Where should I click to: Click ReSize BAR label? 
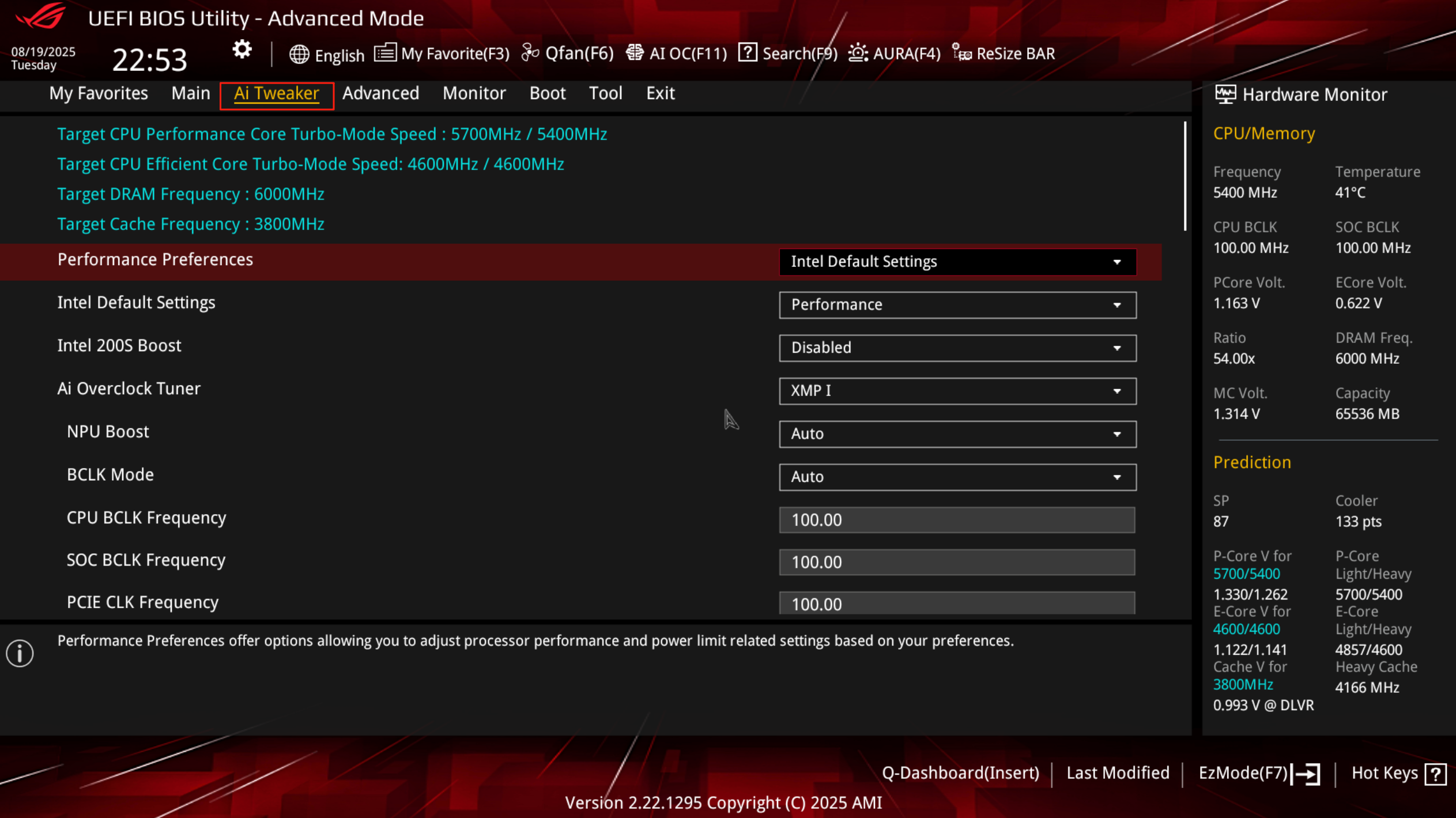pyautogui.click(x=1016, y=54)
